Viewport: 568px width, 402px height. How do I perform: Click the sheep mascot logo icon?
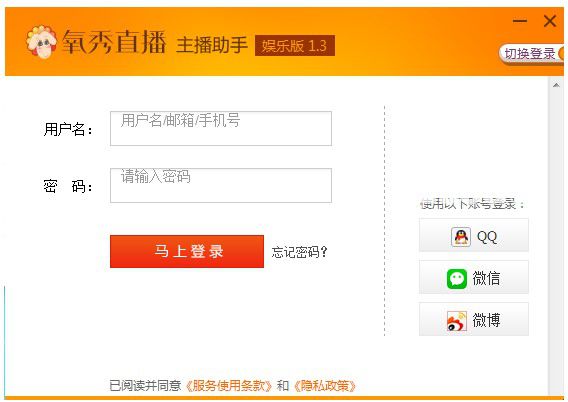[41, 42]
